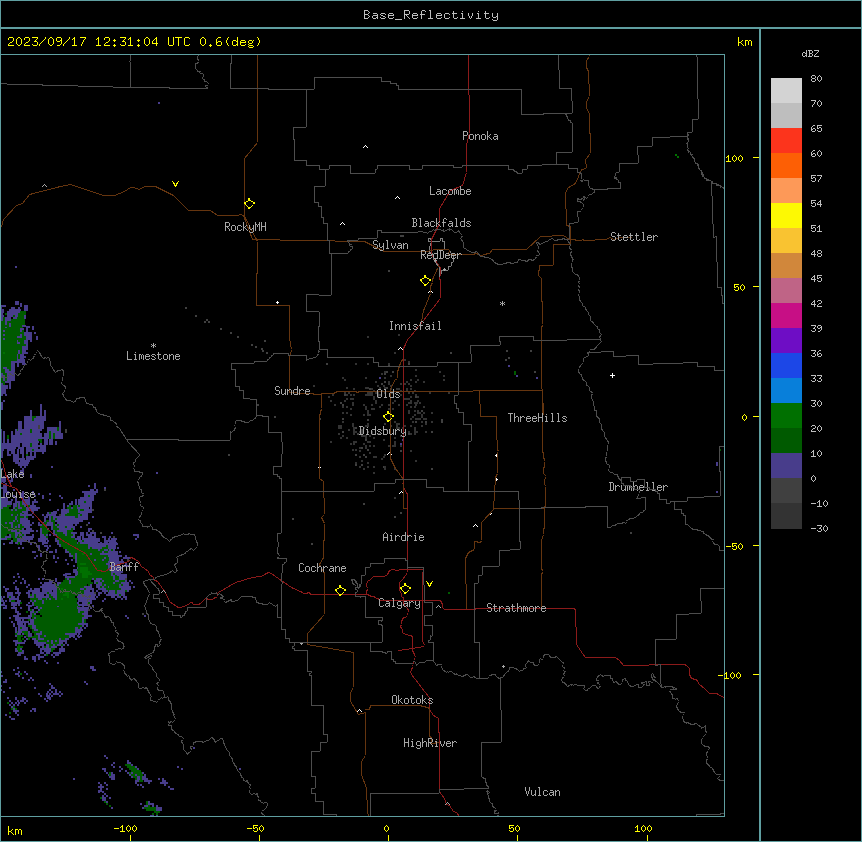Click the blue 36 dBZ legend swatch
Screen dimensions: 862x842
(x=786, y=365)
